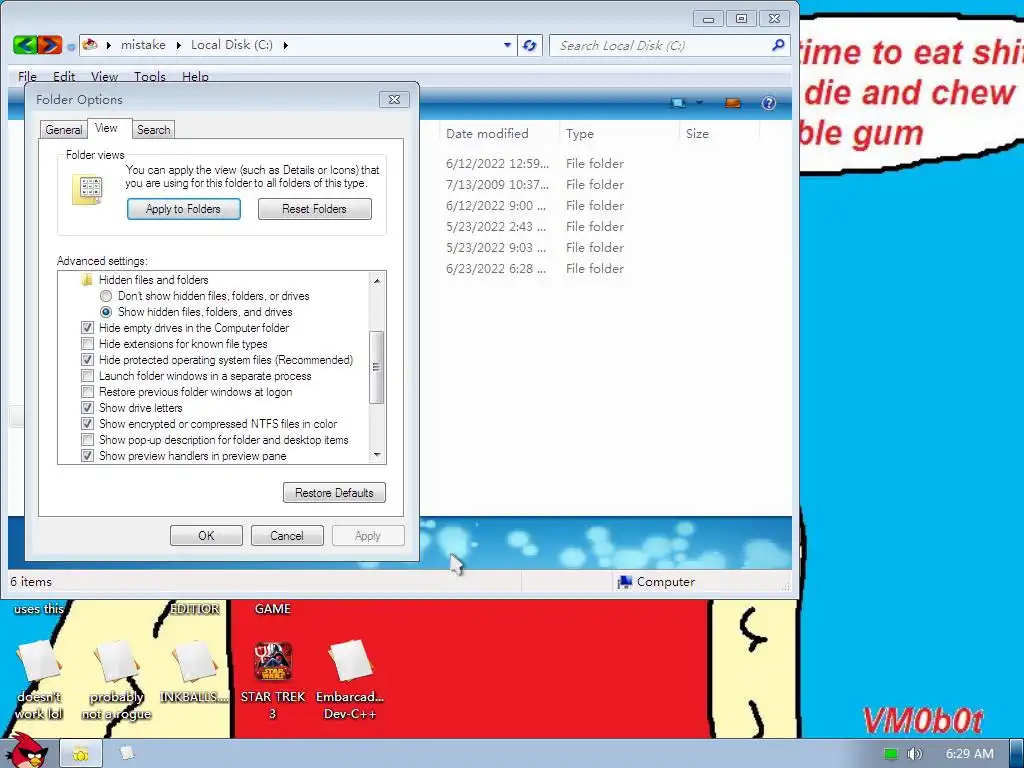1024x768 pixels.
Task: Click the blank file taskbar icon
Action: pyautogui.click(x=127, y=754)
